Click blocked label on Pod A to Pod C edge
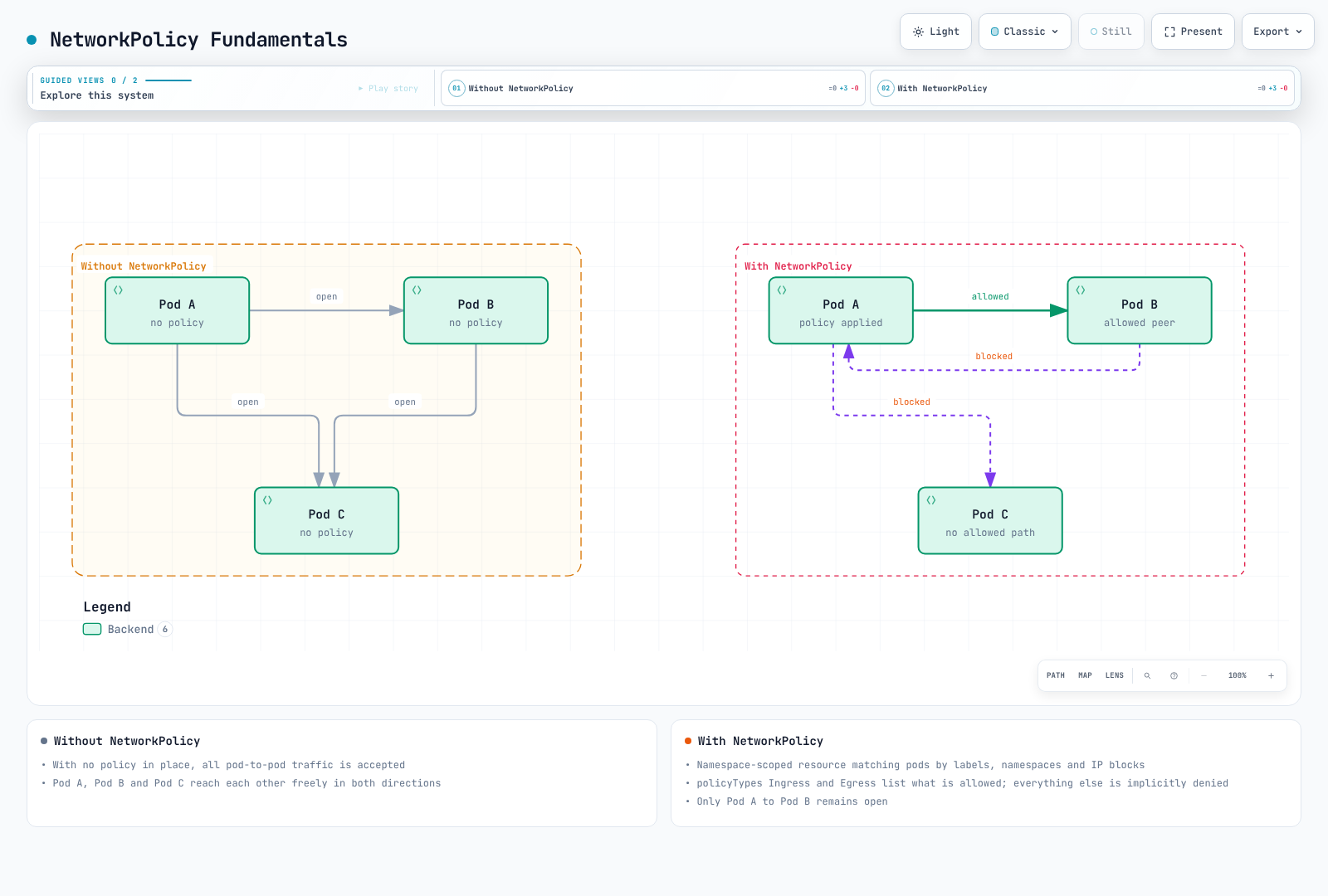 (911, 402)
